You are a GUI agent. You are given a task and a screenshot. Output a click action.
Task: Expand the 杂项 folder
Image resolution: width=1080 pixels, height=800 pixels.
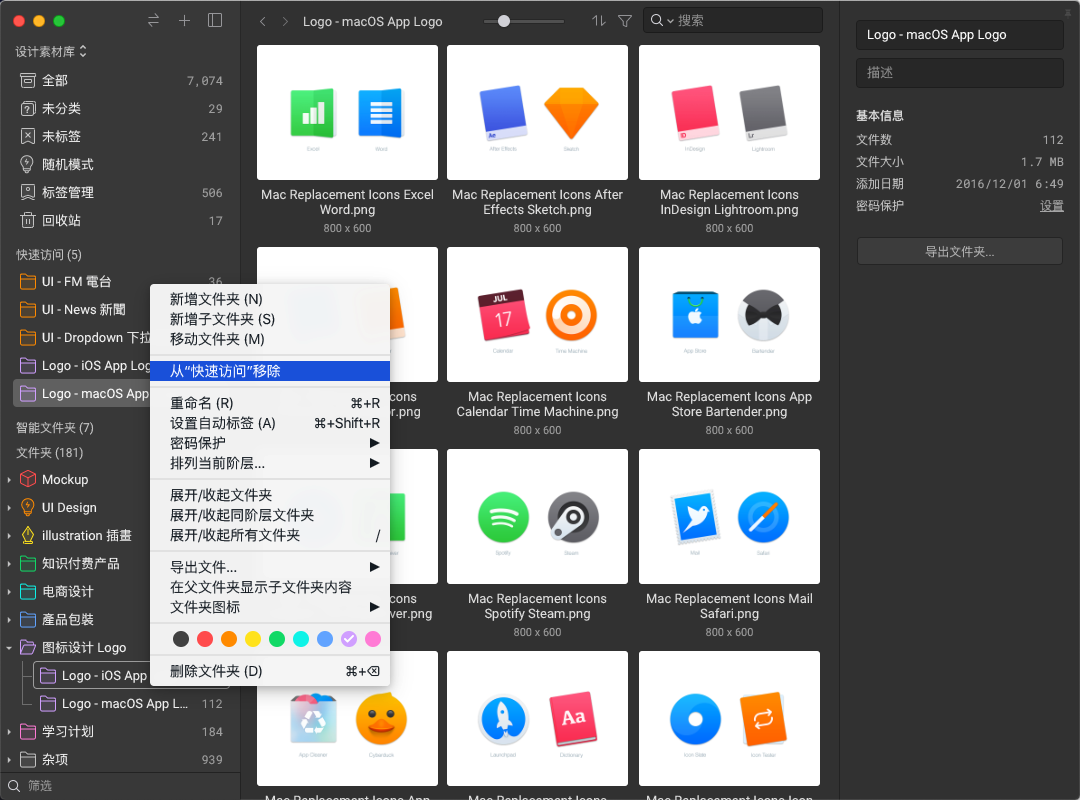point(9,759)
